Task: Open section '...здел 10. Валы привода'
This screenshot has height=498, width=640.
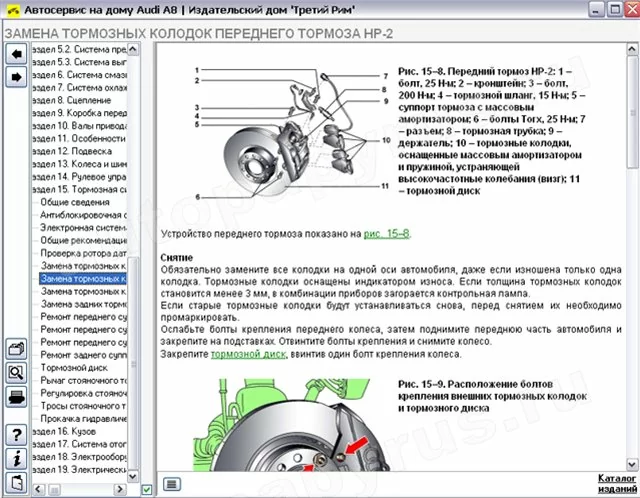Action: click(80, 126)
